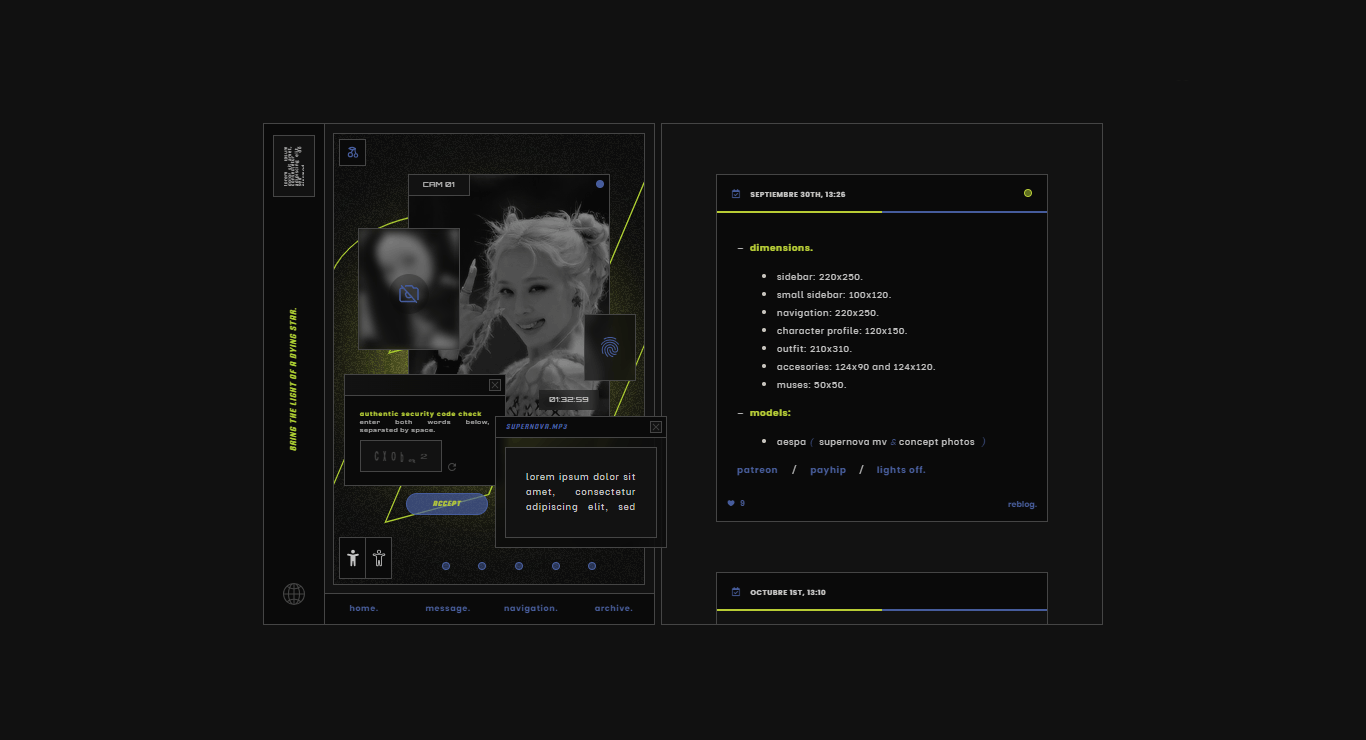Go to the home. navigation link

pyautogui.click(x=364, y=608)
